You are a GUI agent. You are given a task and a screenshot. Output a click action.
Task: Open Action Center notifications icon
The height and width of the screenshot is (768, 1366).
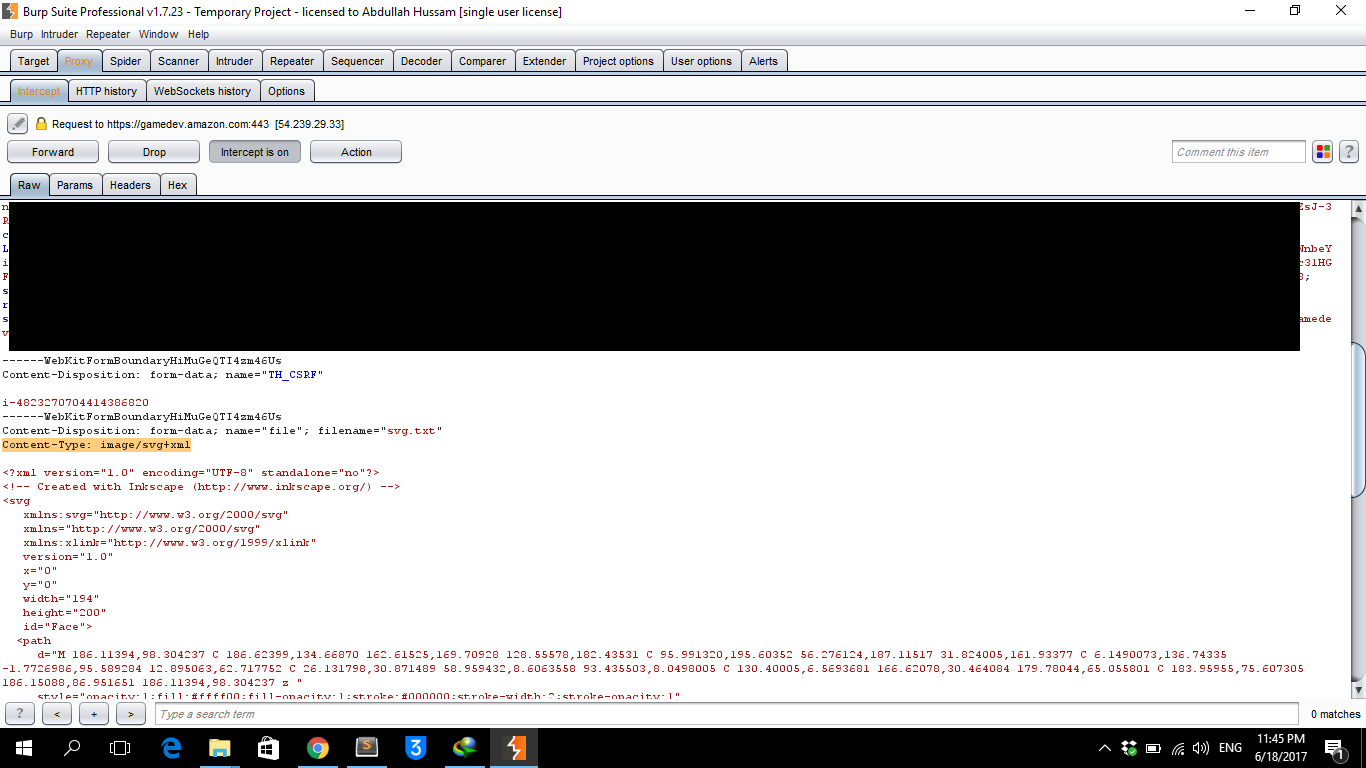click(x=1335, y=748)
